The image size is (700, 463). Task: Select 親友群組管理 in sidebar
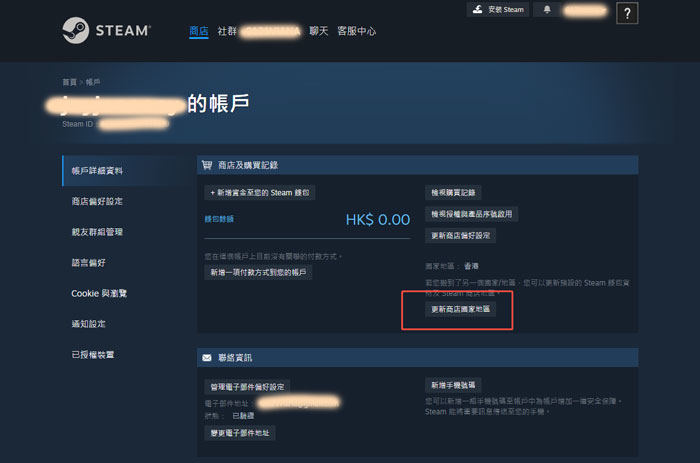coord(97,232)
